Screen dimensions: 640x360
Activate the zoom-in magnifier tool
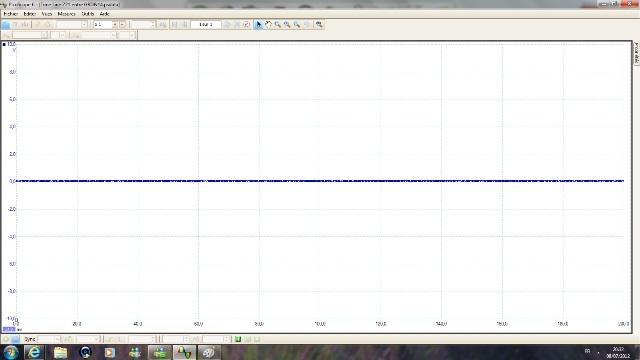click(287, 24)
